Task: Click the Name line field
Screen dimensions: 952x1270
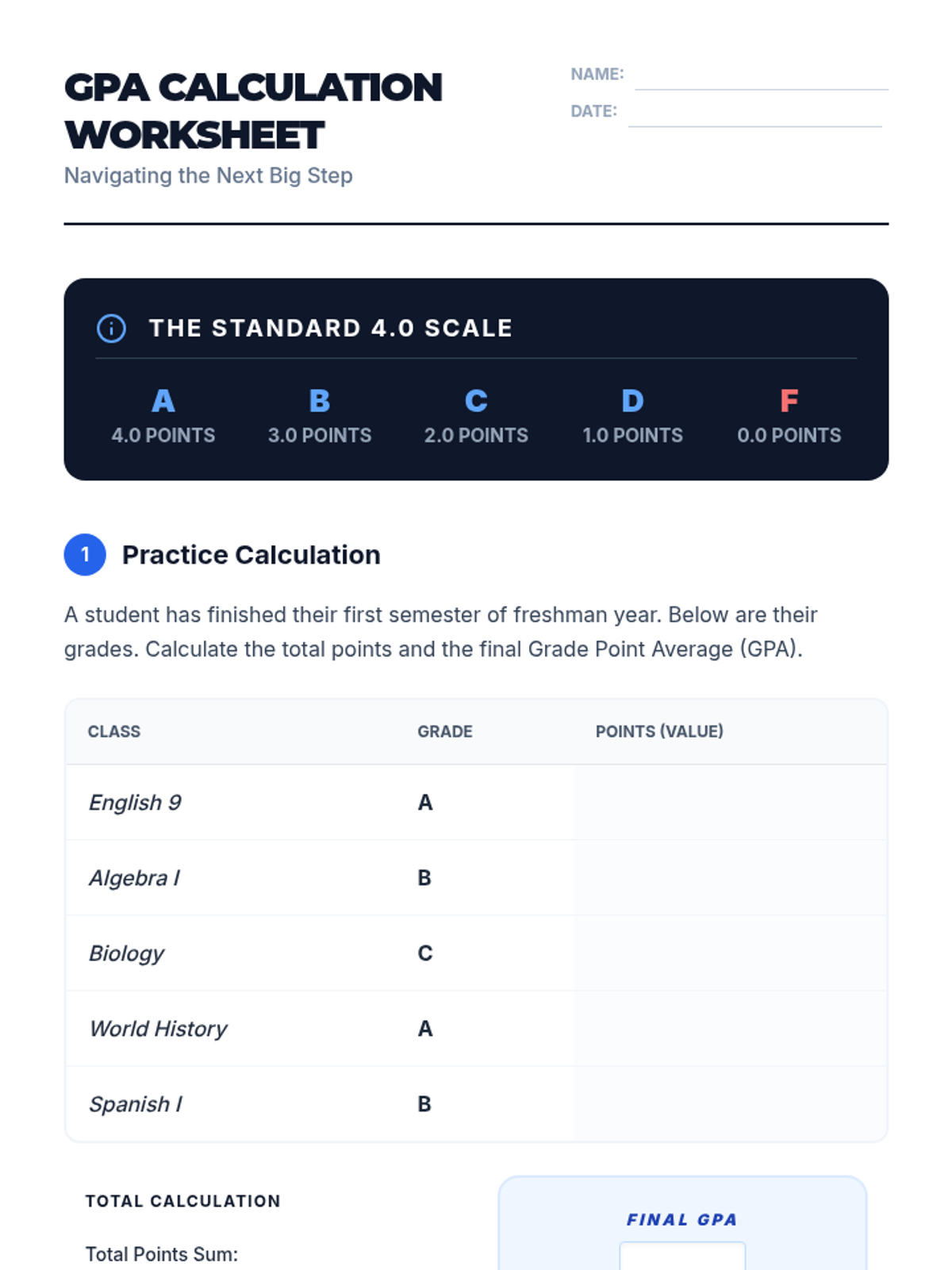Action: tap(761, 78)
